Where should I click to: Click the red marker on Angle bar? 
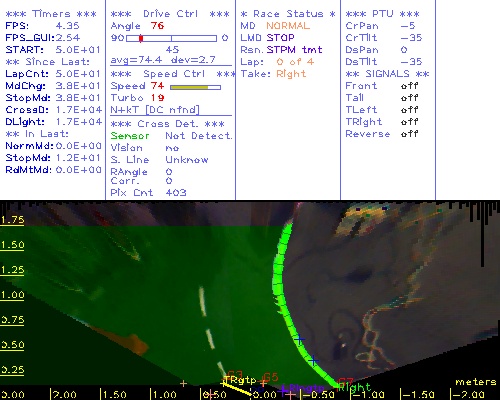pos(141,39)
